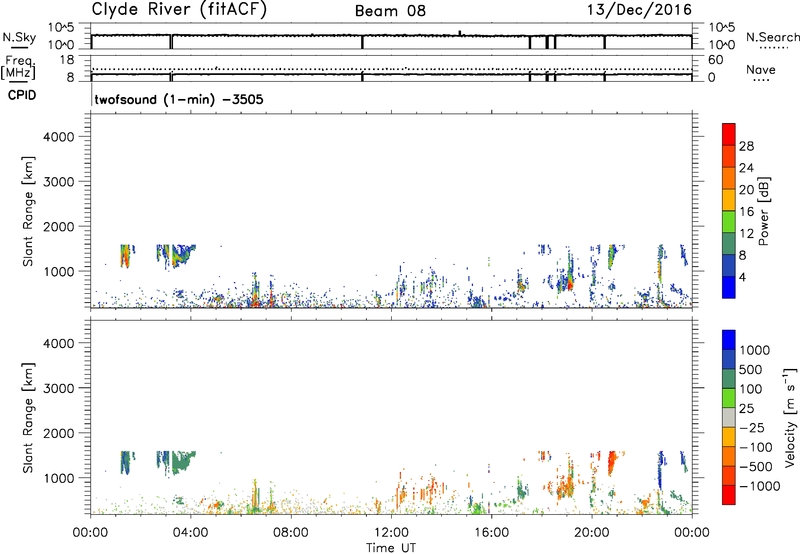
Task: Click '1000' range tick on power panel axis
Action: 58,271
